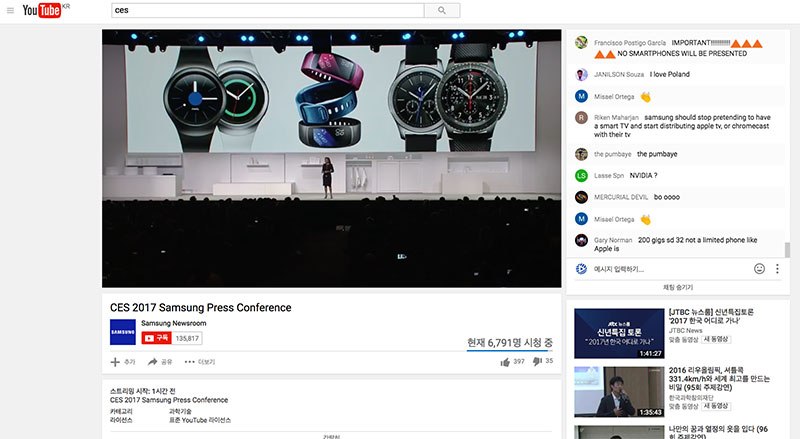Image resolution: width=800 pixels, height=439 pixels.
Task: Open chat options three-dot menu
Action: point(777,269)
